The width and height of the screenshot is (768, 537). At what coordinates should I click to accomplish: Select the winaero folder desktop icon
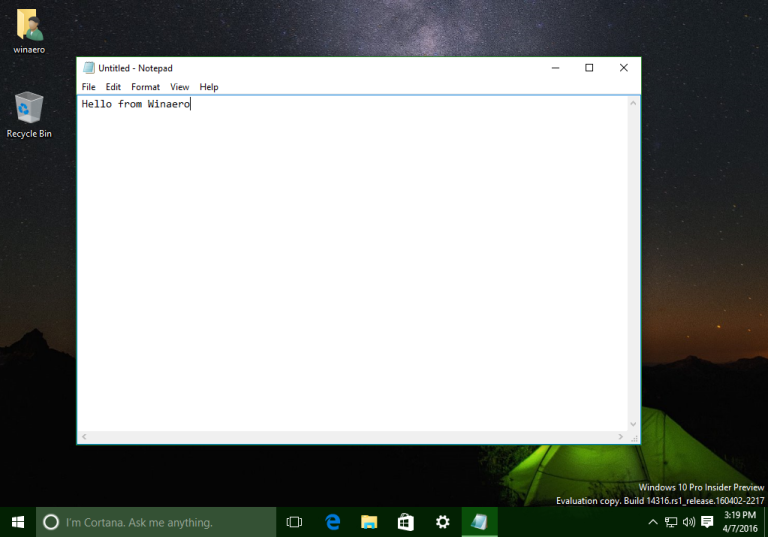click(29, 30)
